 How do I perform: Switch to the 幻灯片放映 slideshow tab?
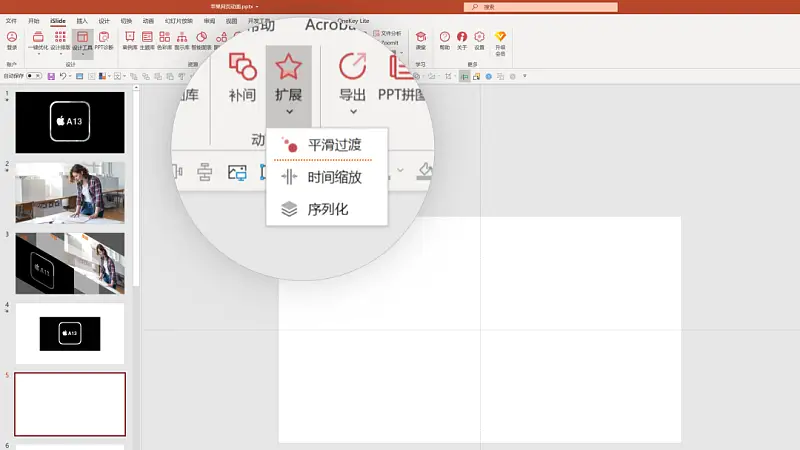[179, 21]
